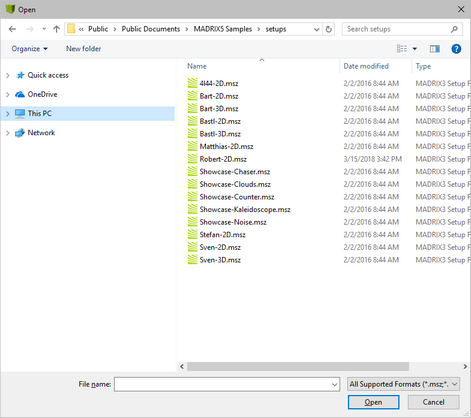Expand the This PC tree node
This screenshot has height=418, width=471.
[x=8, y=114]
